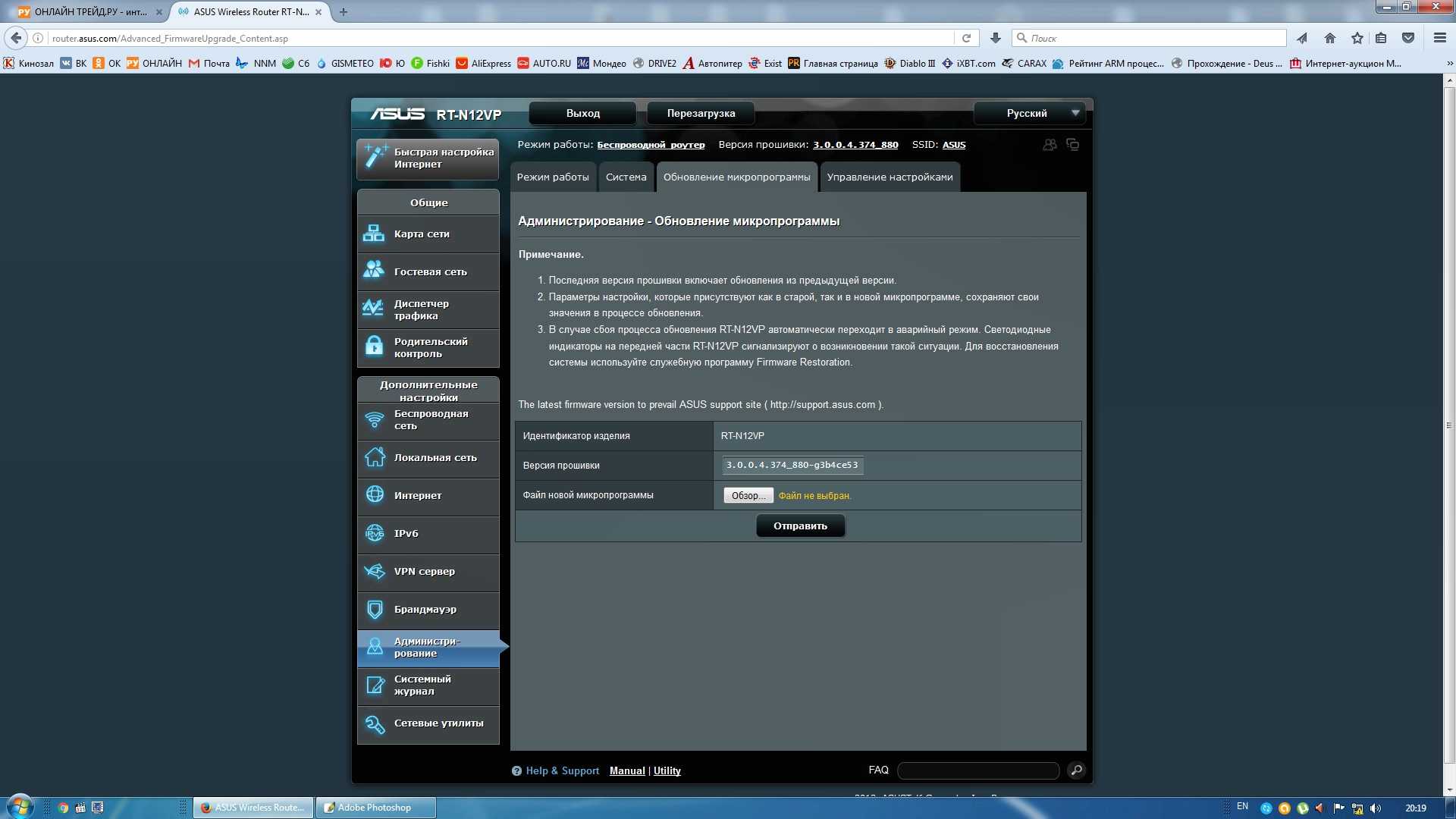Image resolution: width=1456 pixels, height=819 pixels.
Task: Open the Firewall shield icon (Брандмауэр)
Action: click(375, 609)
